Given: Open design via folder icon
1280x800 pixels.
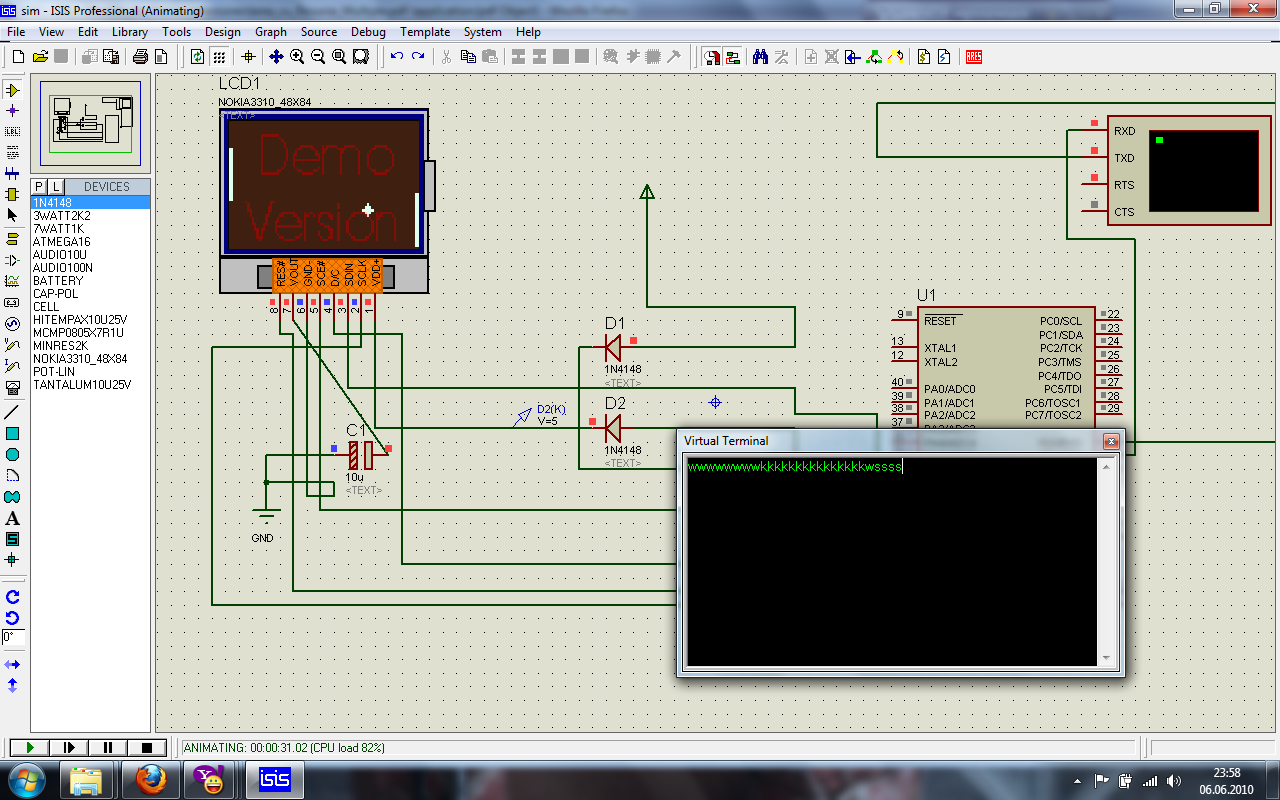Looking at the screenshot, I should pyautogui.click(x=40, y=57).
